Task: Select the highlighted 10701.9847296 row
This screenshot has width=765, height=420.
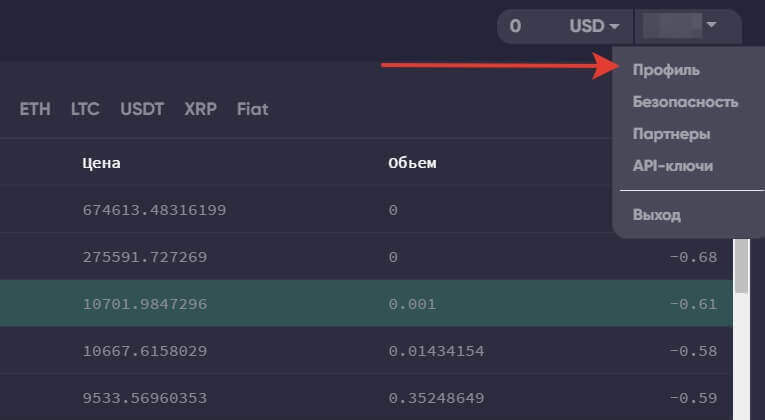Action: pyautogui.click(x=144, y=304)
